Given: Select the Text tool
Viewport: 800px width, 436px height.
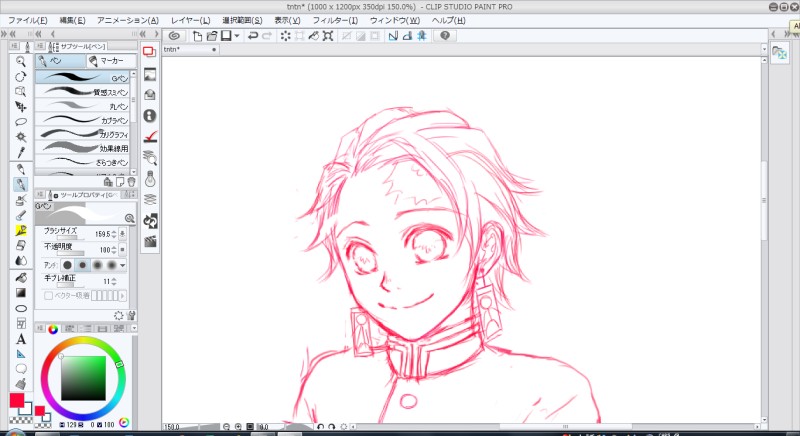Looking at the screenshot, I should coord(20,339).
